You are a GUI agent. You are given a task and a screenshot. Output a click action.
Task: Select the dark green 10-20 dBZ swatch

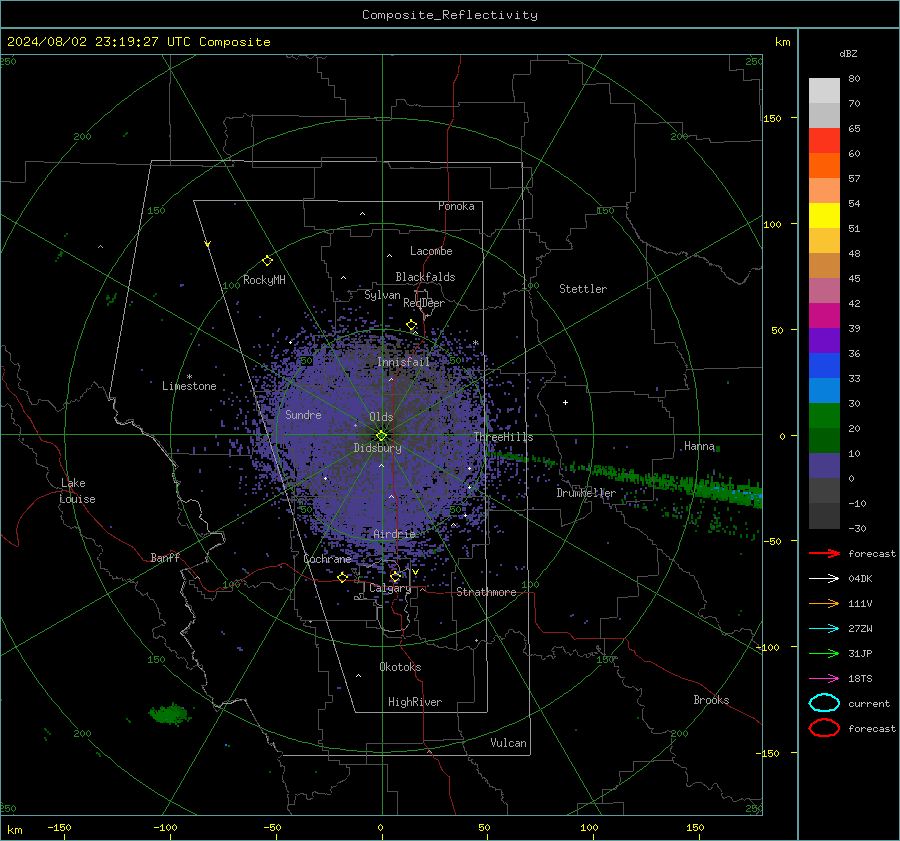click(x=824, y=440)
